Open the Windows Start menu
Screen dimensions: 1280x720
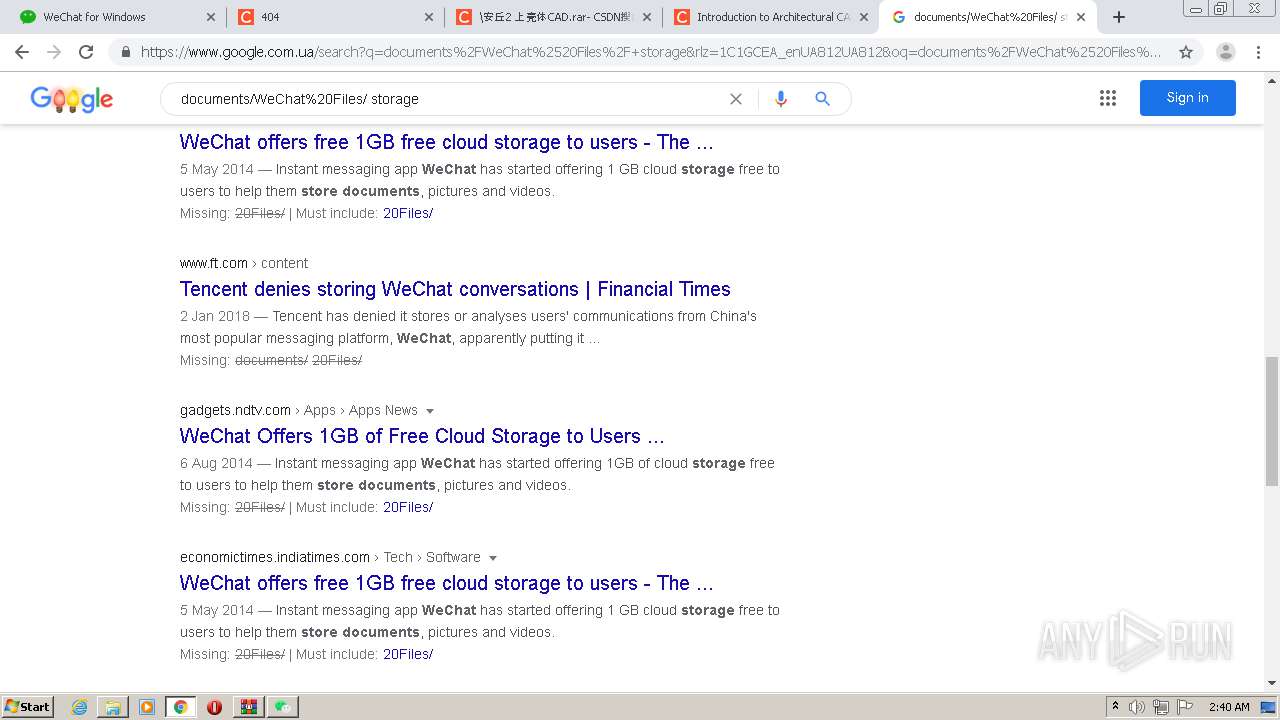coord(28,706)
